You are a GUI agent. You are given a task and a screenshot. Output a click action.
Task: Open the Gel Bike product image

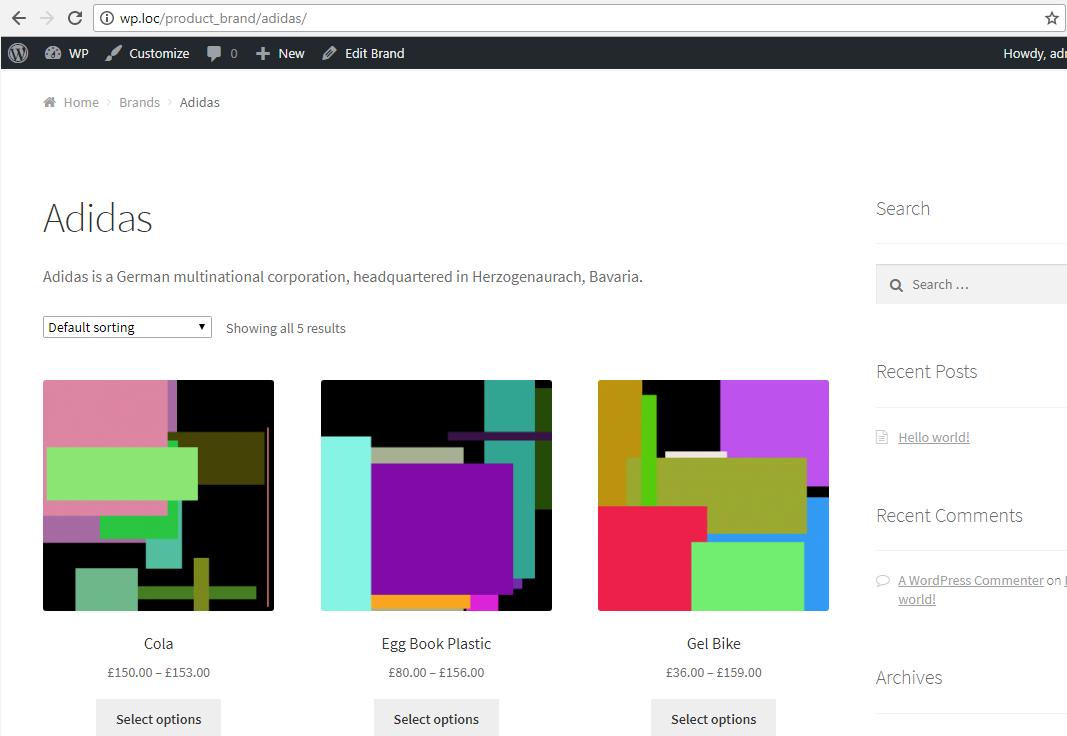713,495
